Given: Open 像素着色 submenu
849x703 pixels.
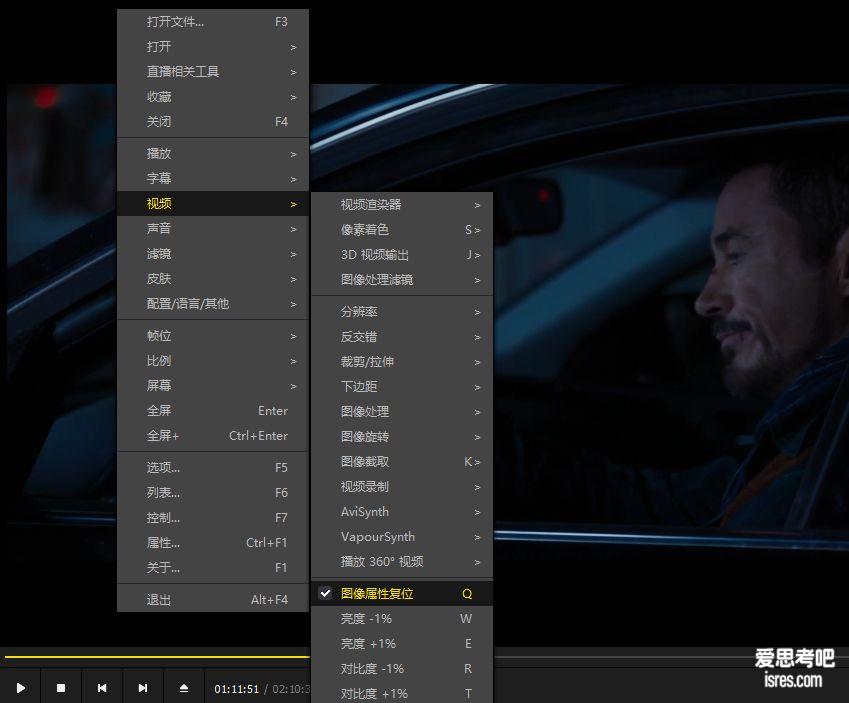Looking at the screenshot, I should tap(402, 230).
